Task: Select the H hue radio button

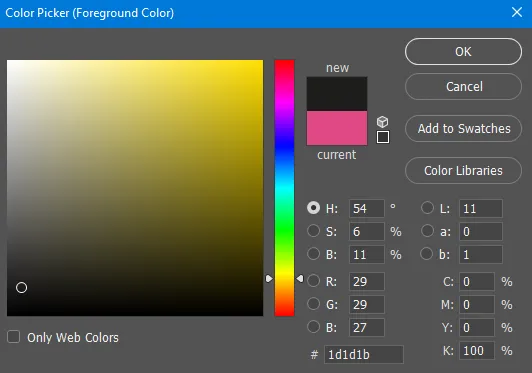Action: point(314,208)
